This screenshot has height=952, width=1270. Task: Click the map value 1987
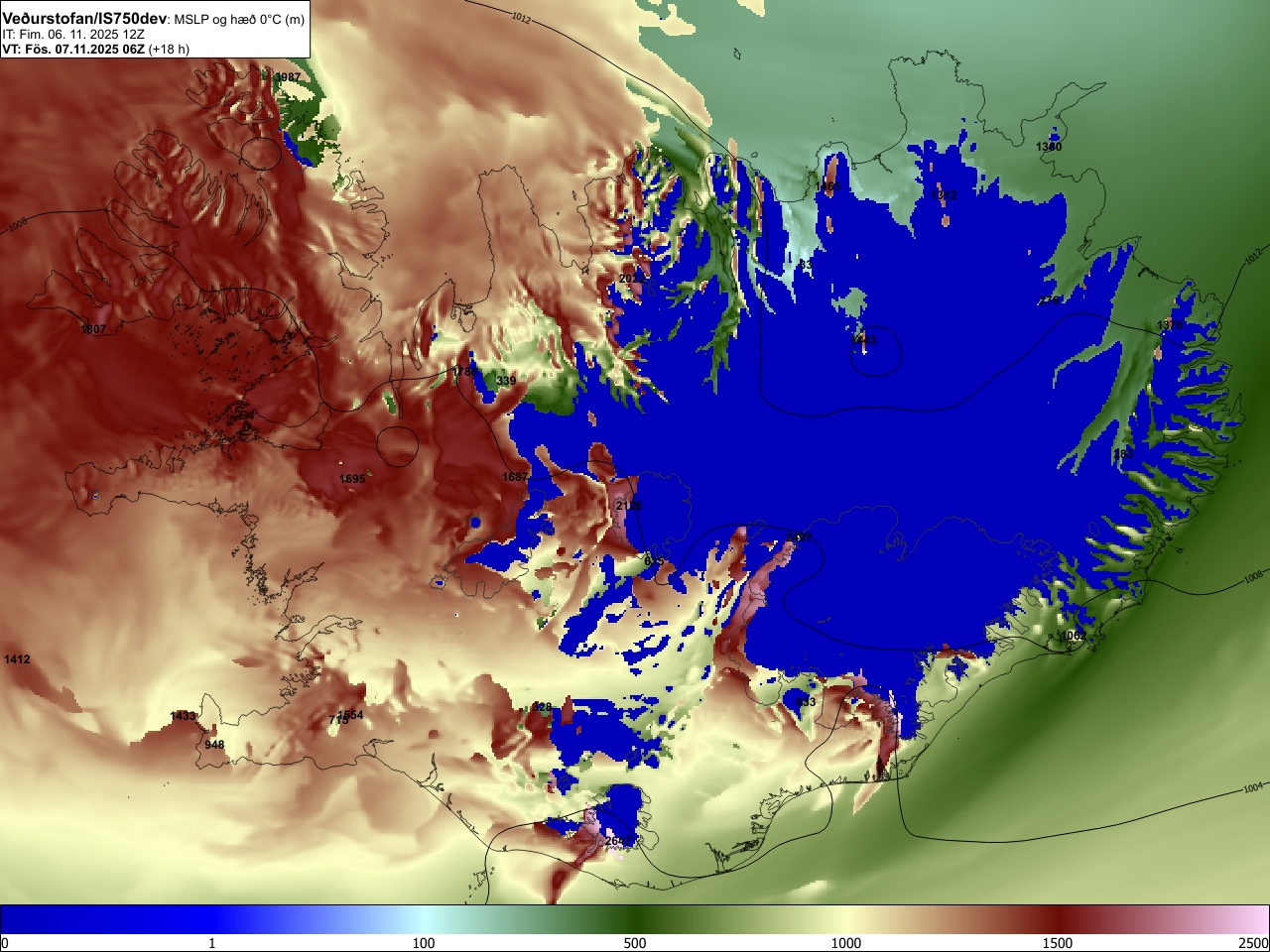[x=288, y=77]
